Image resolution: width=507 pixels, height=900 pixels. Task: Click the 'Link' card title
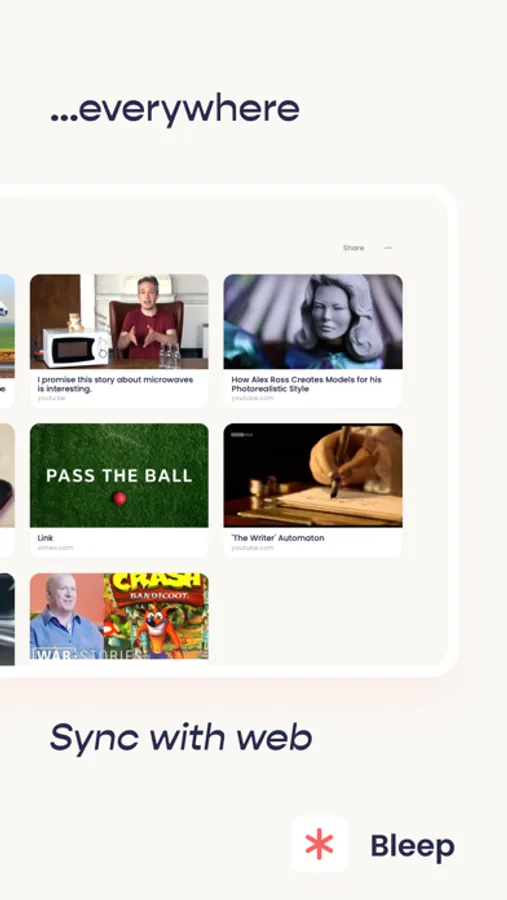click(45, 538)
